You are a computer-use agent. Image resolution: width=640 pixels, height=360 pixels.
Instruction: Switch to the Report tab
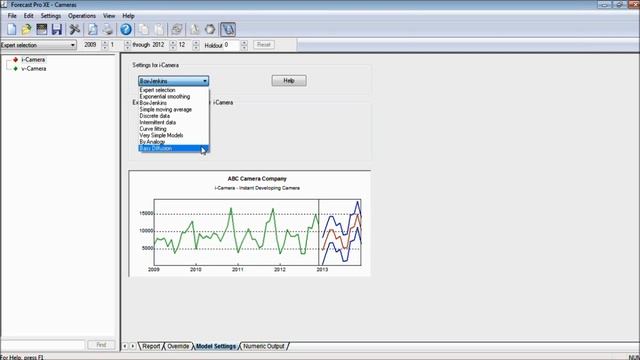point(151,346)
